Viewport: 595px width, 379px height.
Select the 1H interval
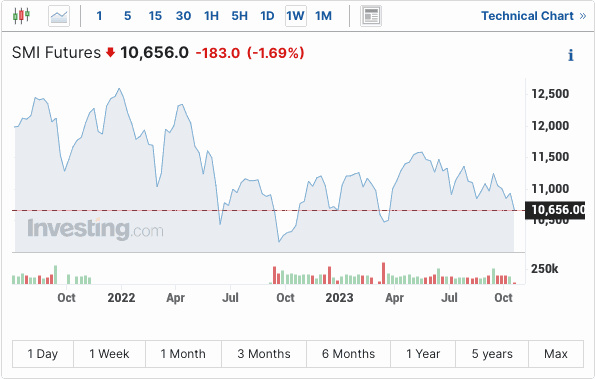coord(211,16)
